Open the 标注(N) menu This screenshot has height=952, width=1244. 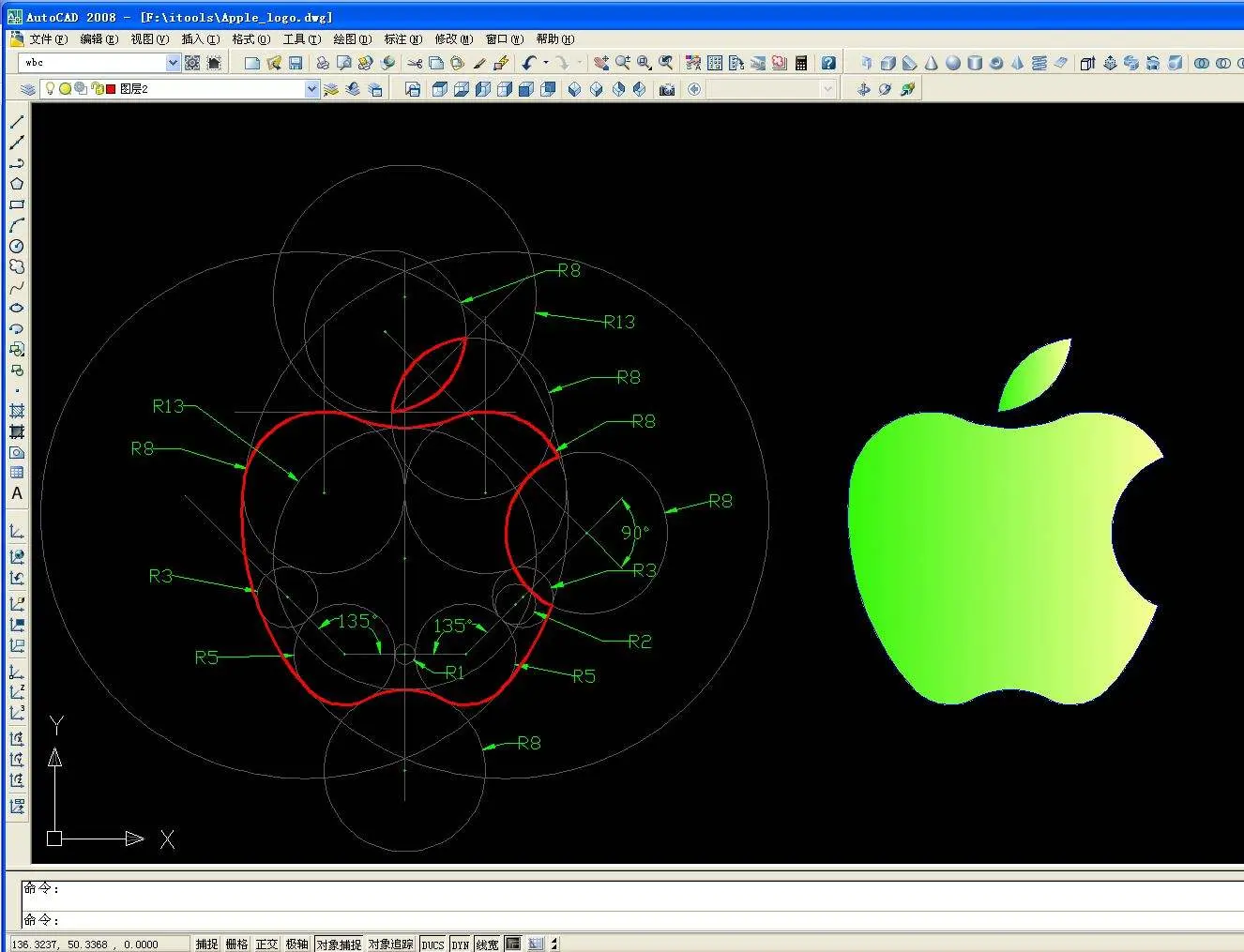[402, 39]
